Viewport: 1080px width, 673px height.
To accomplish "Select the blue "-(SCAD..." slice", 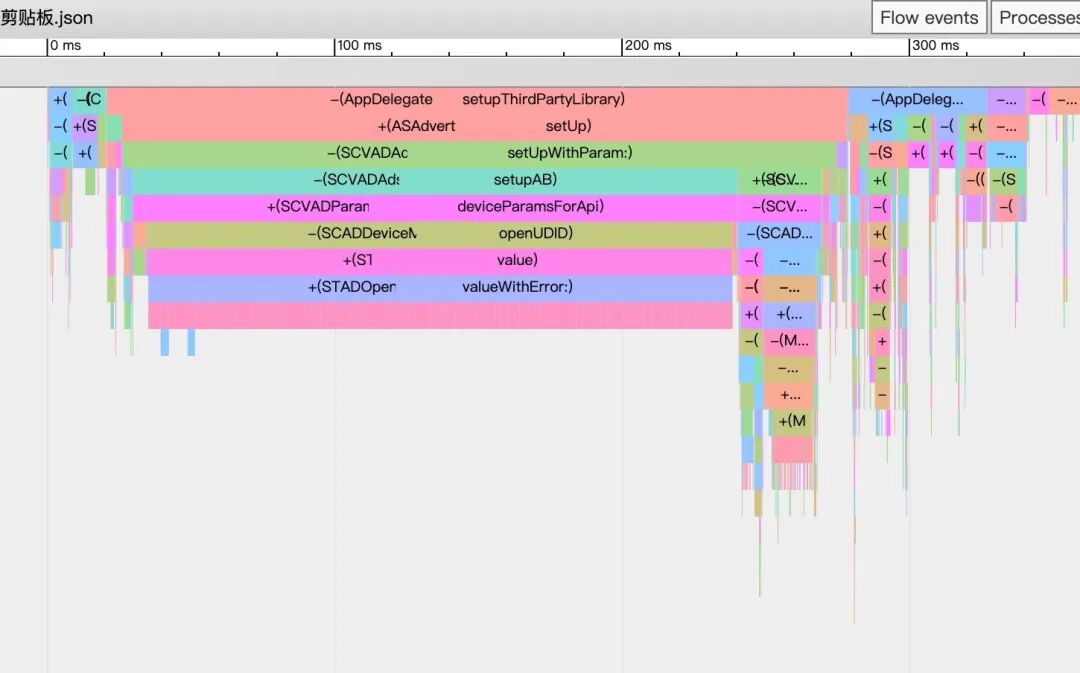I will (x=779, y=234).
